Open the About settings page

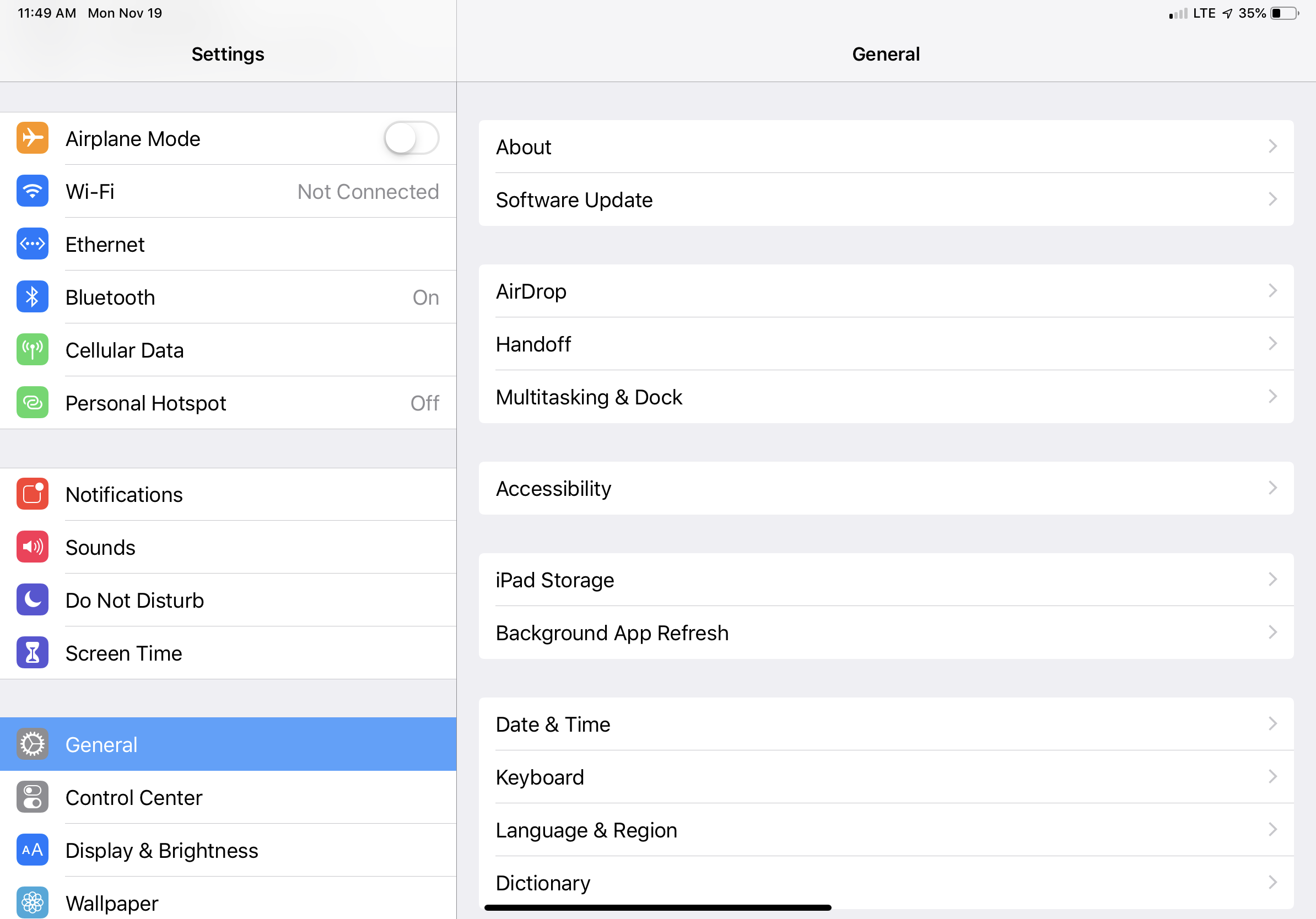pyautogui.click(x=886, y=147)
